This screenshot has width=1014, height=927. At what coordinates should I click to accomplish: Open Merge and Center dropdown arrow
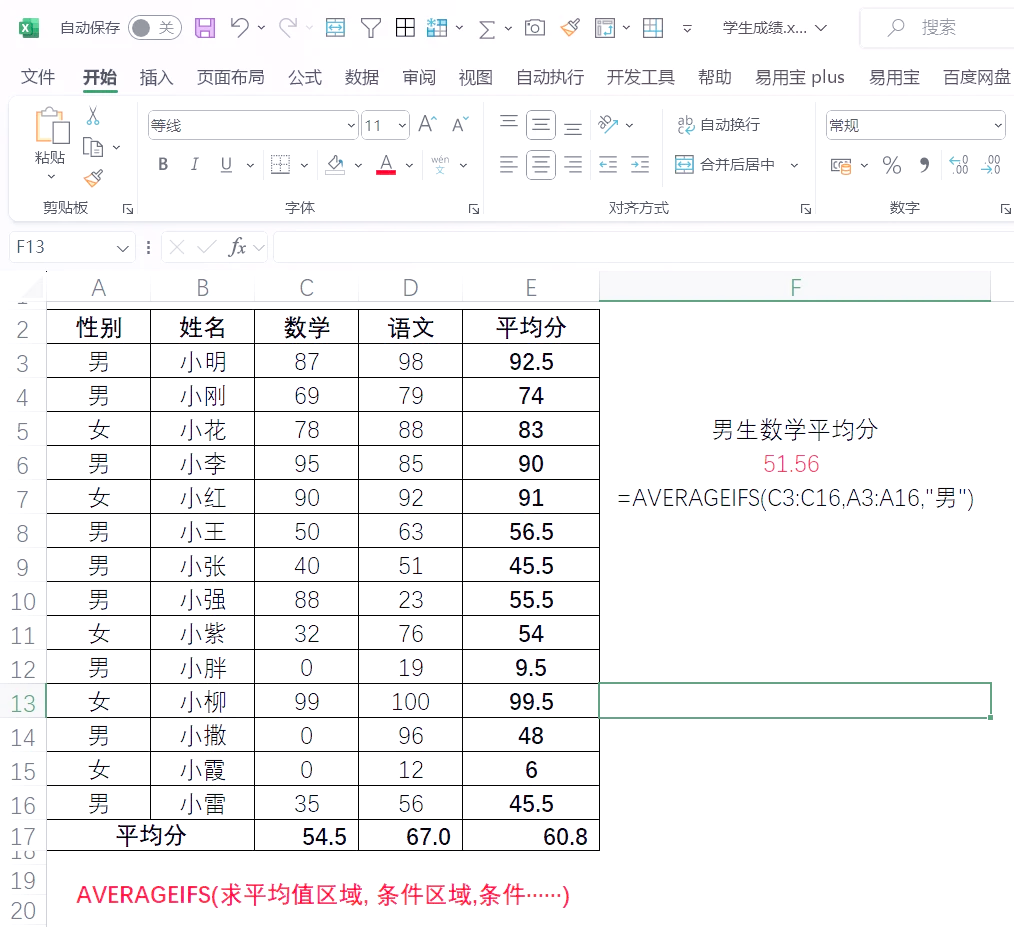tap(794, 166)
